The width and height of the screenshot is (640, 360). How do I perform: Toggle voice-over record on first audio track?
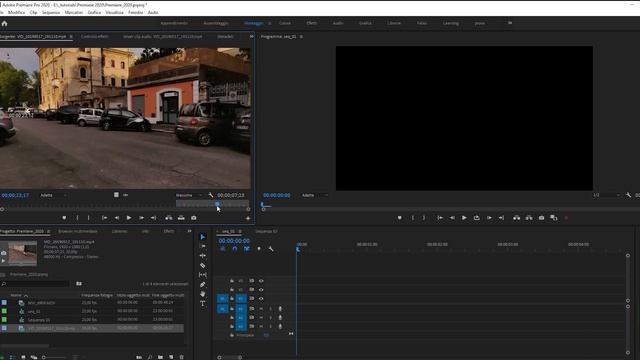(280, 309)
